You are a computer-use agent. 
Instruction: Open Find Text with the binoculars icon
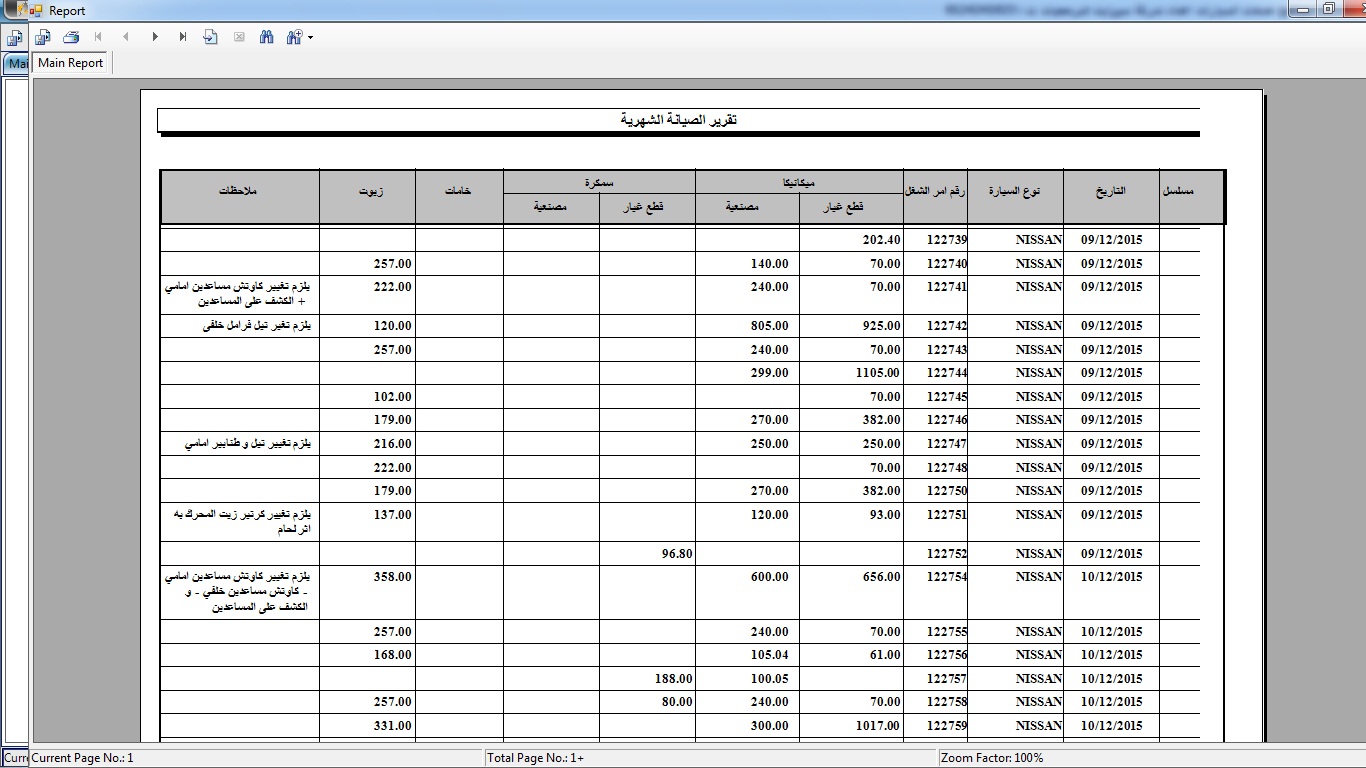pos(267,37)
